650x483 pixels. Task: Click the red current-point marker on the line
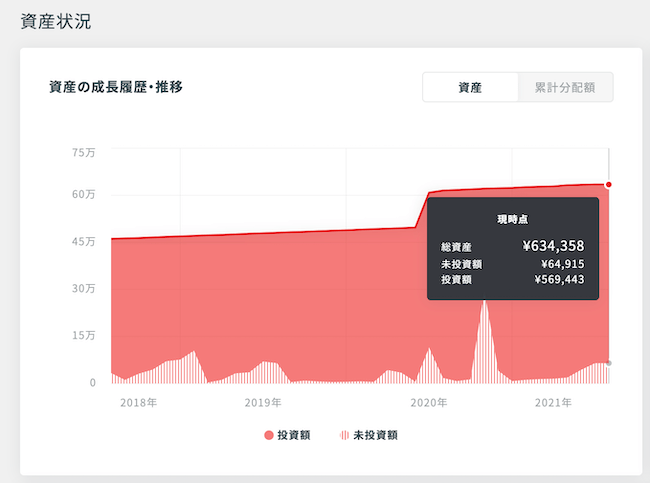pyautogui.click(x=608, y=184)
